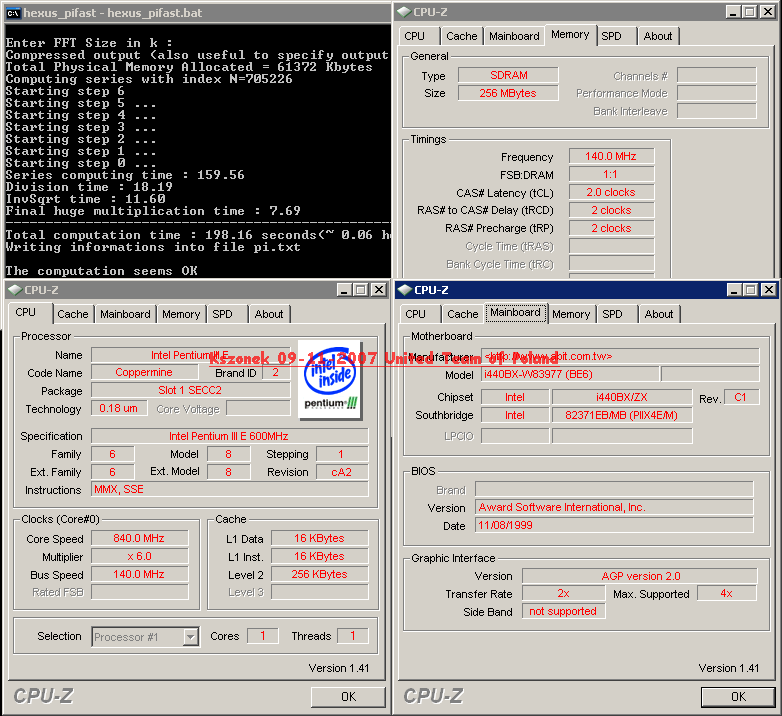Click the FSB:DRAM ratio field 1:1
The height and width of the screenshot is (716, 782).
pyautogui.click(x=611, y=175)
